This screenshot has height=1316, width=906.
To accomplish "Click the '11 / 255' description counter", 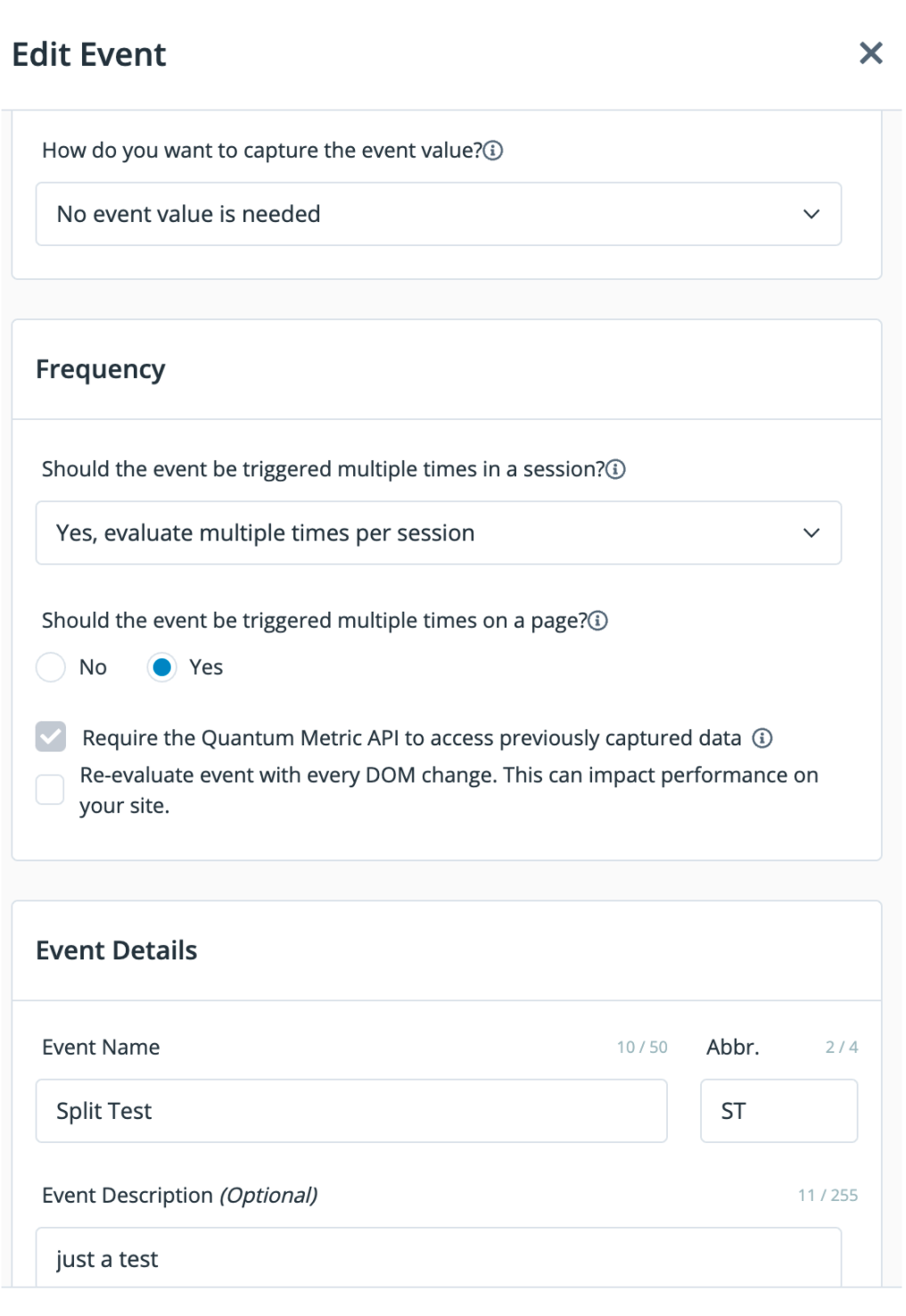I will (828, 1196).
